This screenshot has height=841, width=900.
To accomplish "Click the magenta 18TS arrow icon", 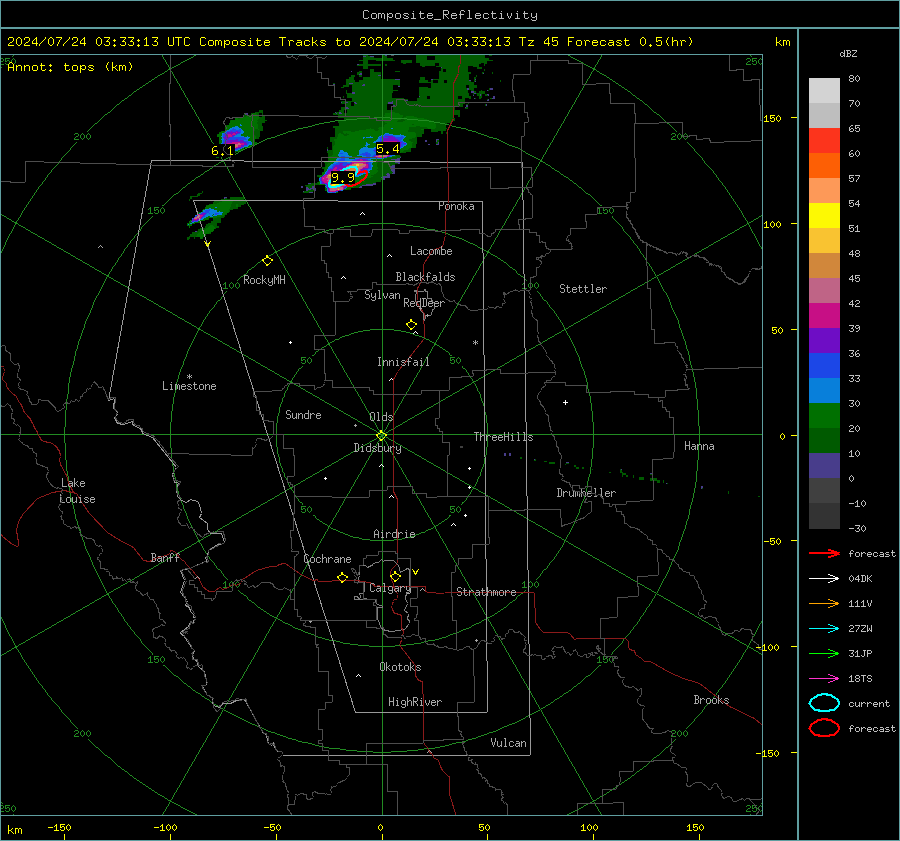I will click(824, 679).
